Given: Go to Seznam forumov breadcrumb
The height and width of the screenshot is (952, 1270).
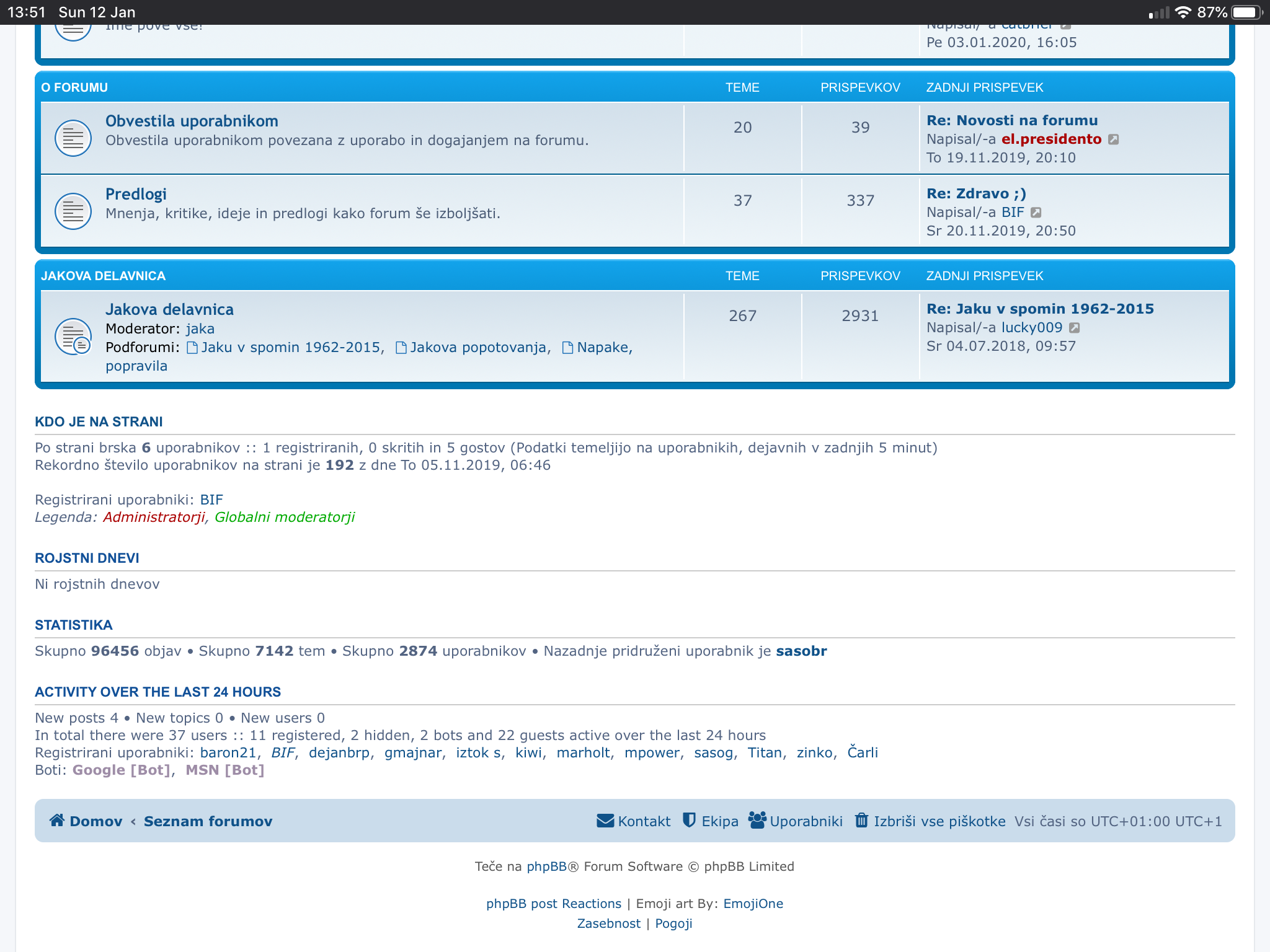Looking at the screenshot, I should tap(208, 821).
